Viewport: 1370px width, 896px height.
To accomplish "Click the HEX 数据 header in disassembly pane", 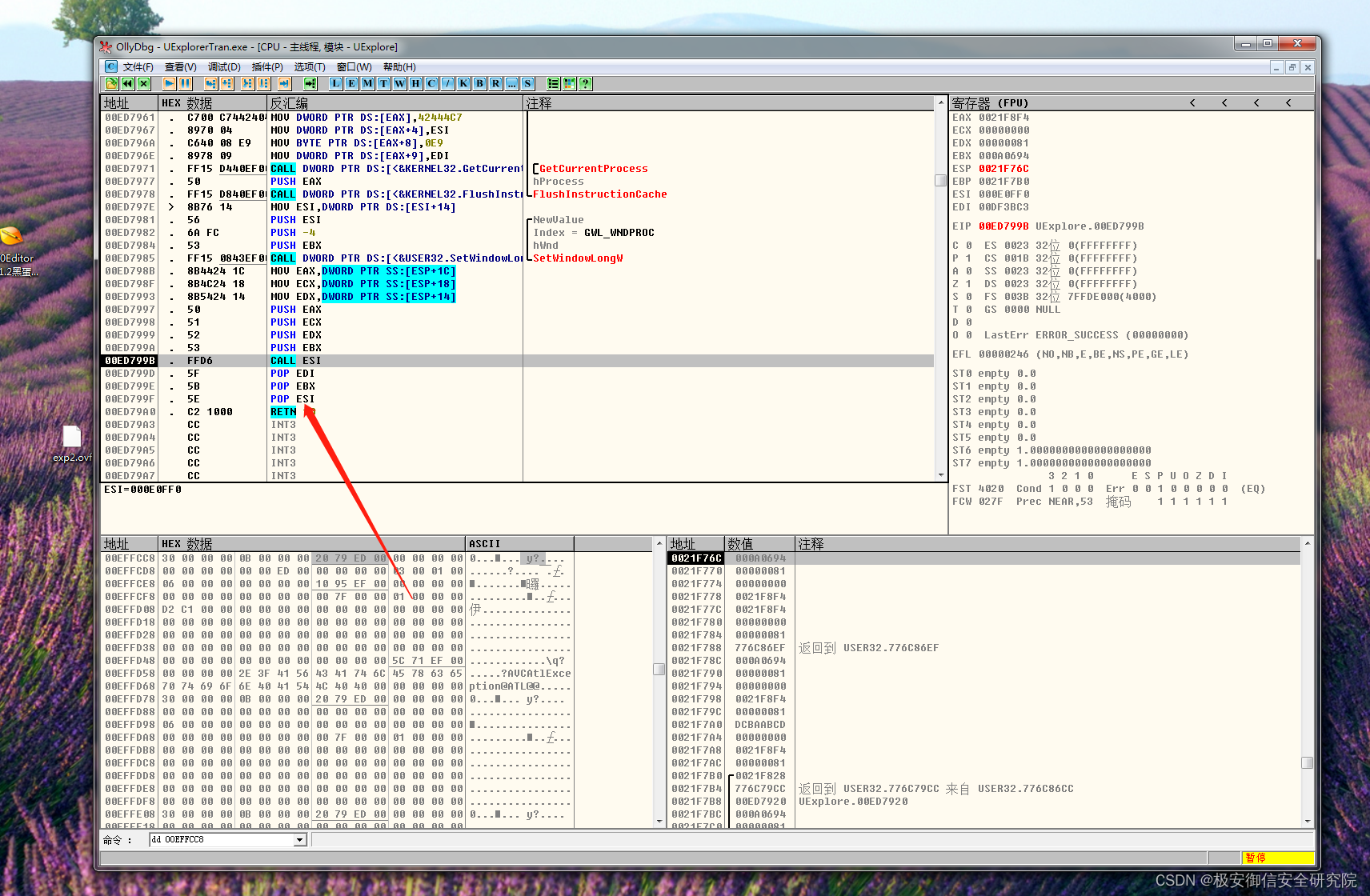I will click(x=212, y=103).
